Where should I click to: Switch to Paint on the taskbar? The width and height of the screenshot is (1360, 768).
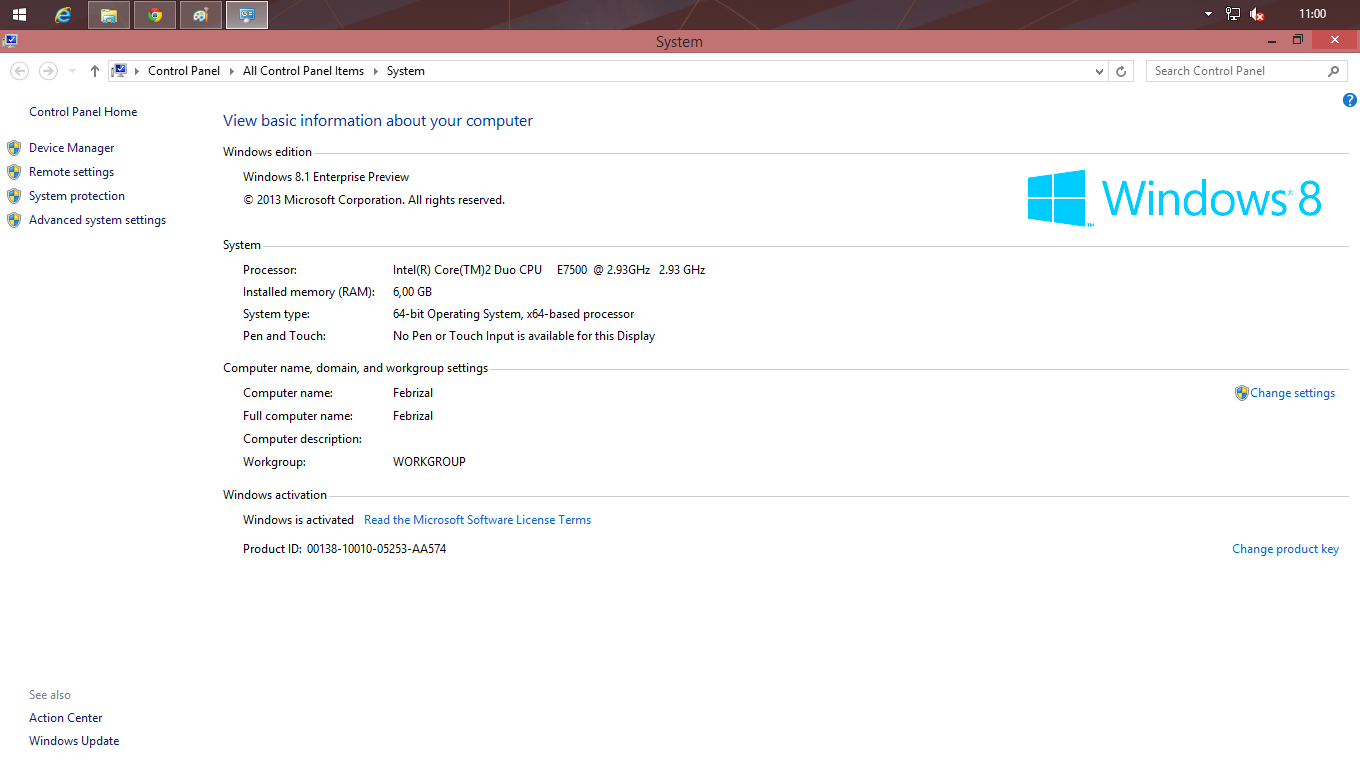click(200, 15)
